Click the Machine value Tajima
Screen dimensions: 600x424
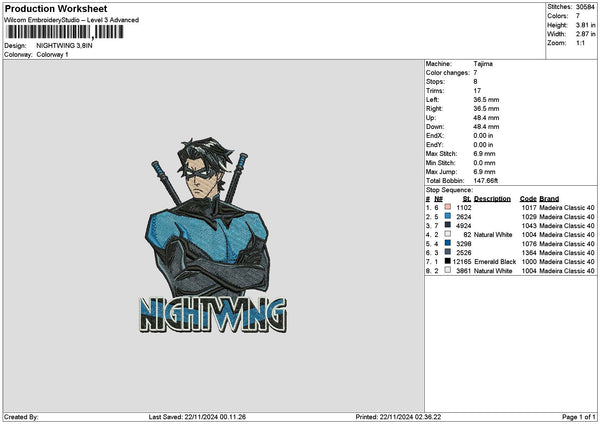(483, 63)
